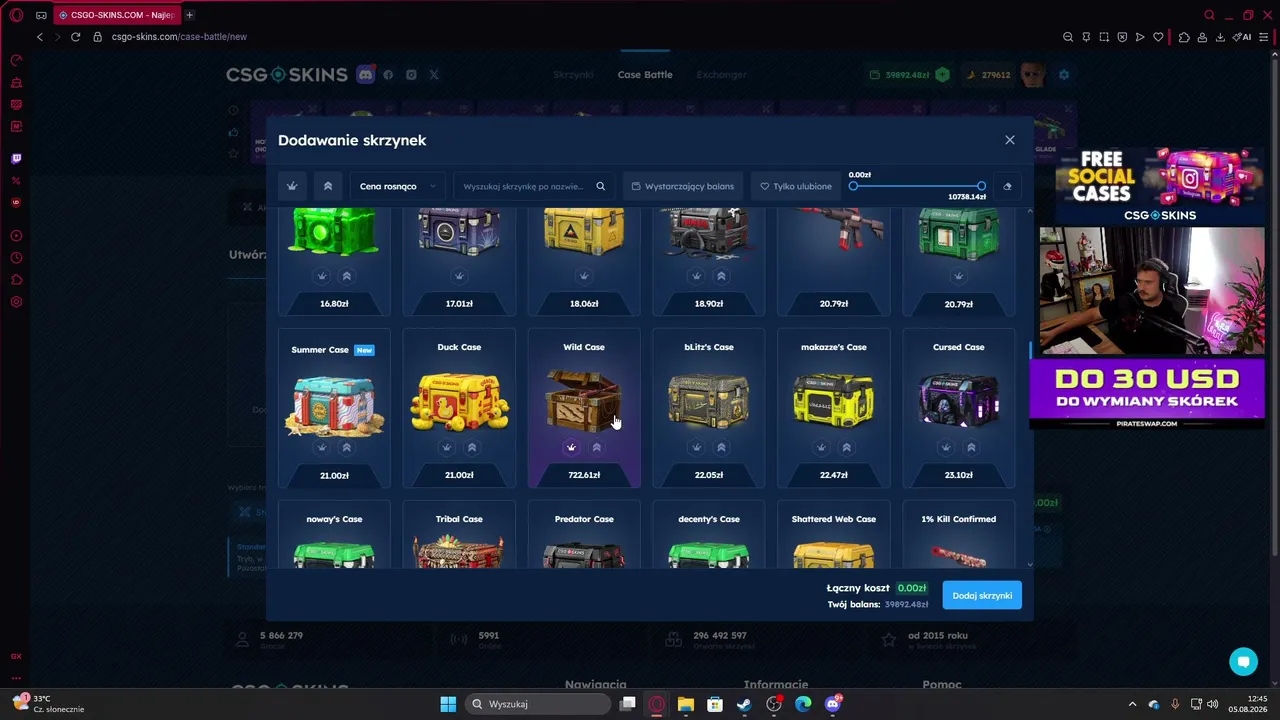This screenshot has height=720, width=1280.
Task: Click the 722.61zł price on Wild Case
Action: pos(584,475)
